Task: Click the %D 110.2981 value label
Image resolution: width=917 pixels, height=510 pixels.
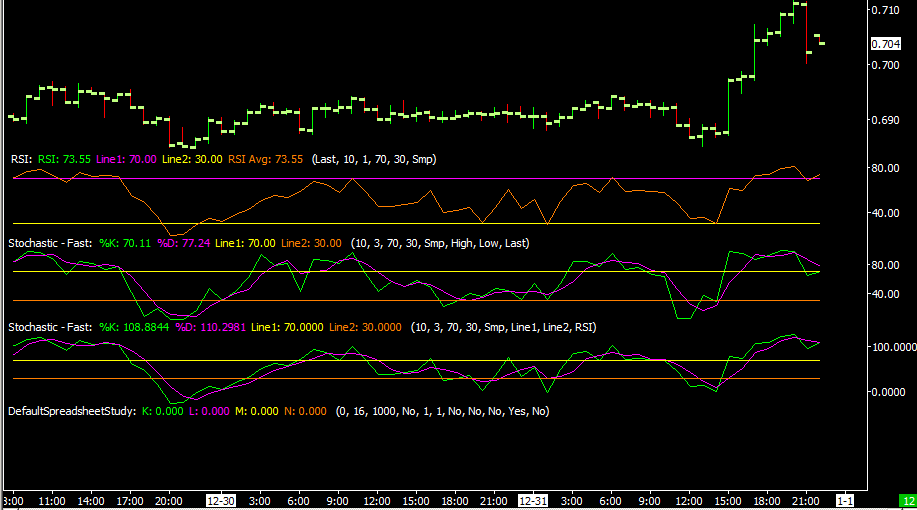Action: click(211, 328)
